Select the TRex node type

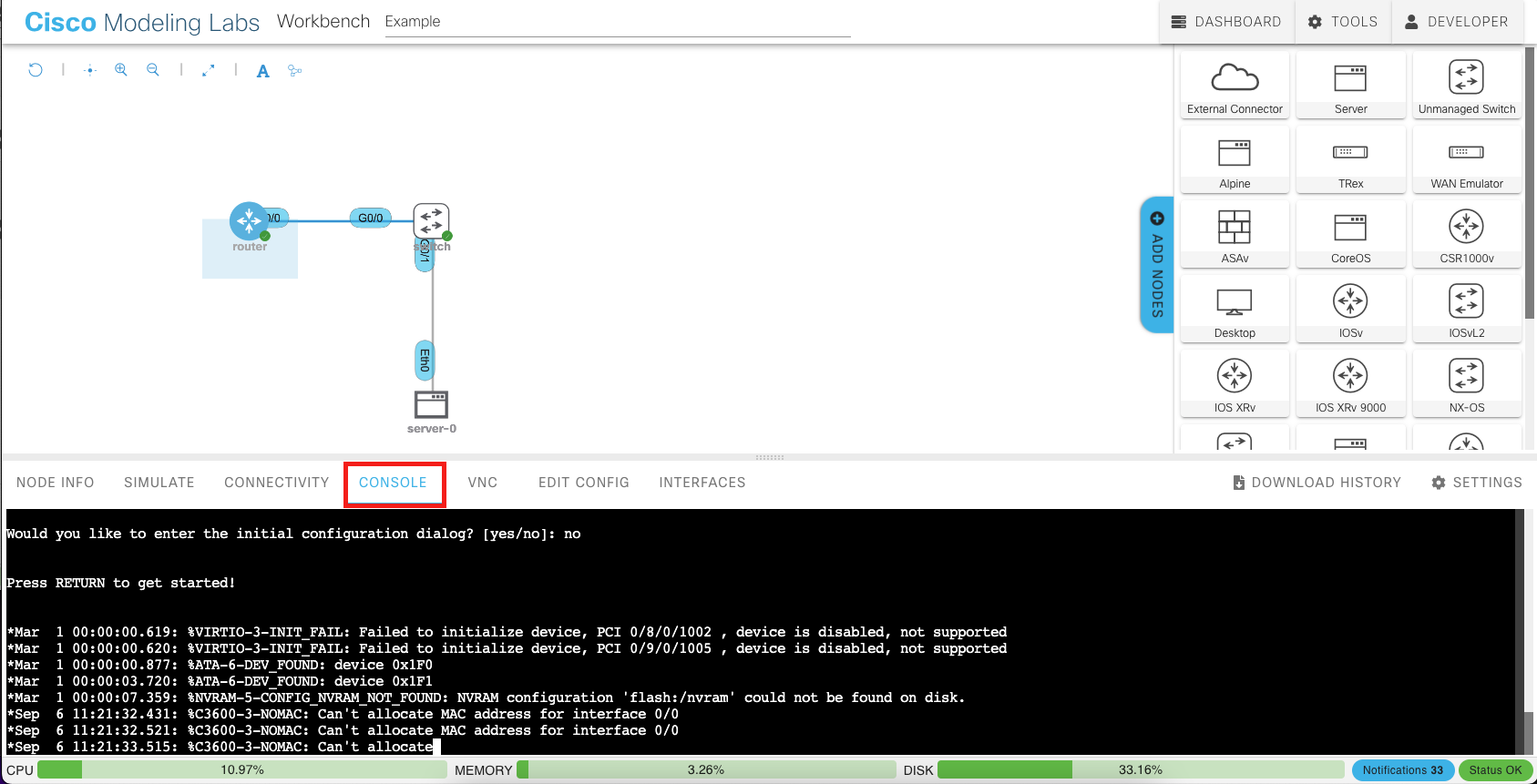pyautogui.click(x=1350, y=161)
